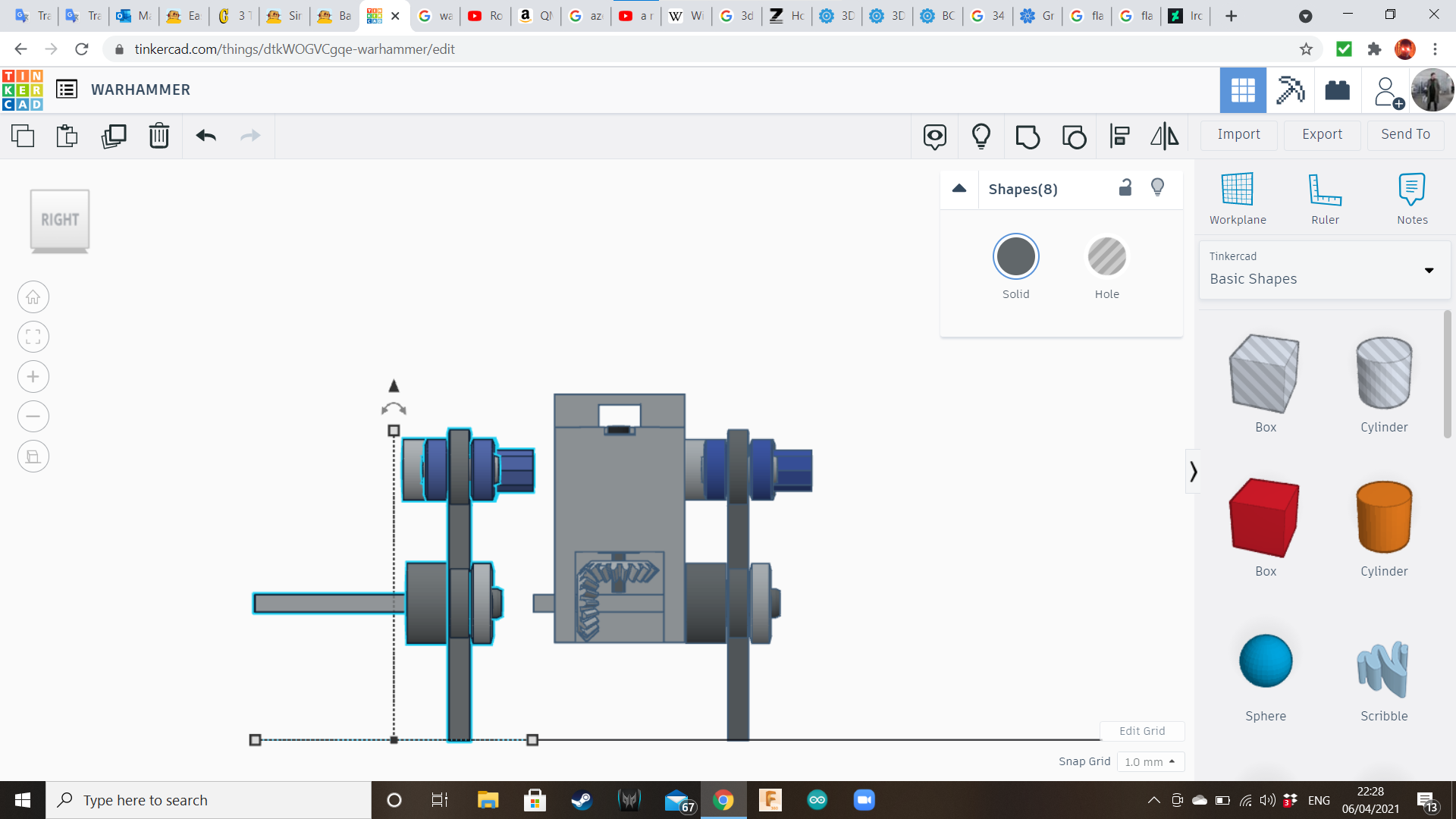
Task: Select the Align tool icon
Action: click(1119, 136)
